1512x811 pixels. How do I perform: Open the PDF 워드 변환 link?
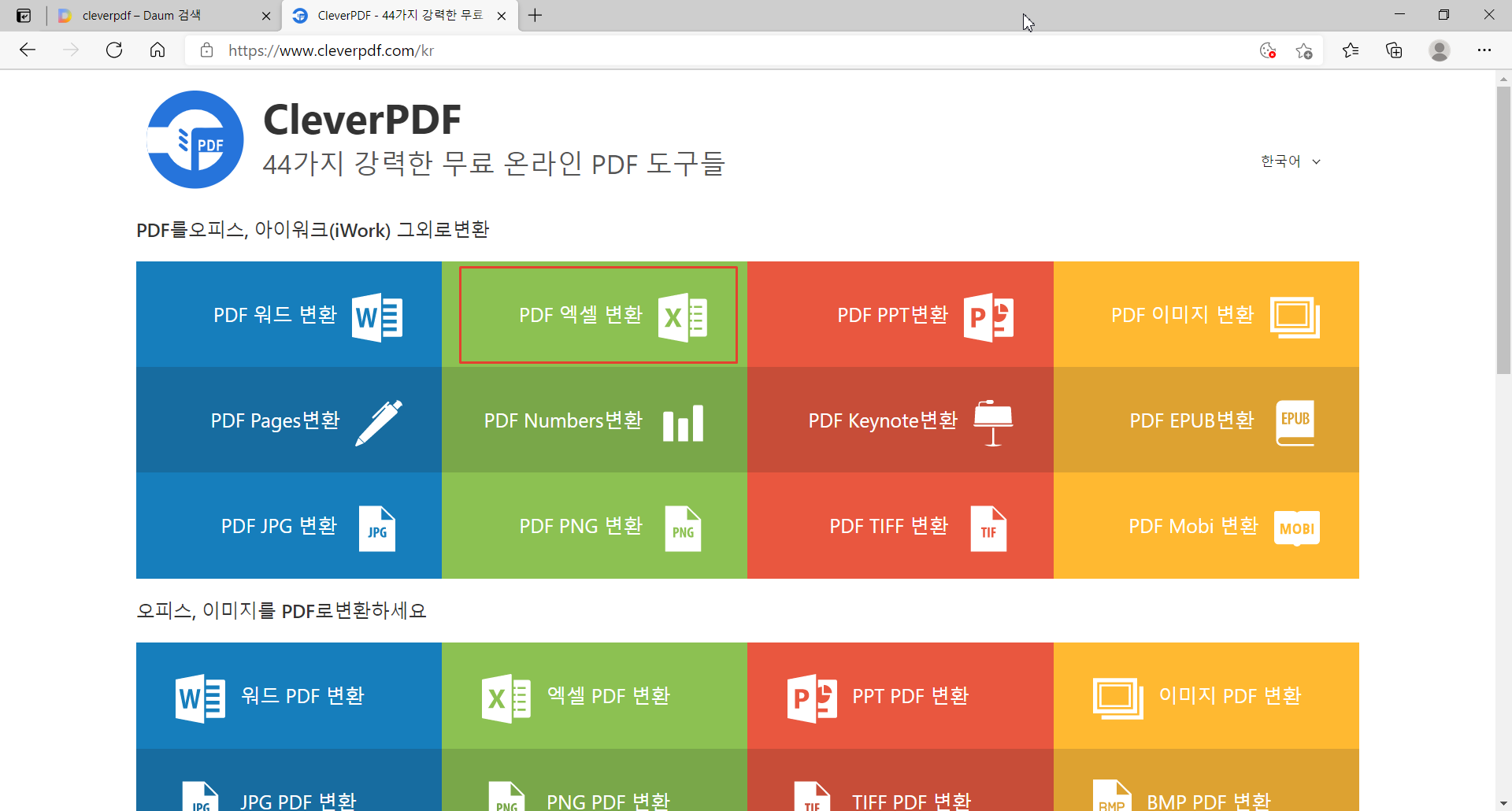[289, 314]
